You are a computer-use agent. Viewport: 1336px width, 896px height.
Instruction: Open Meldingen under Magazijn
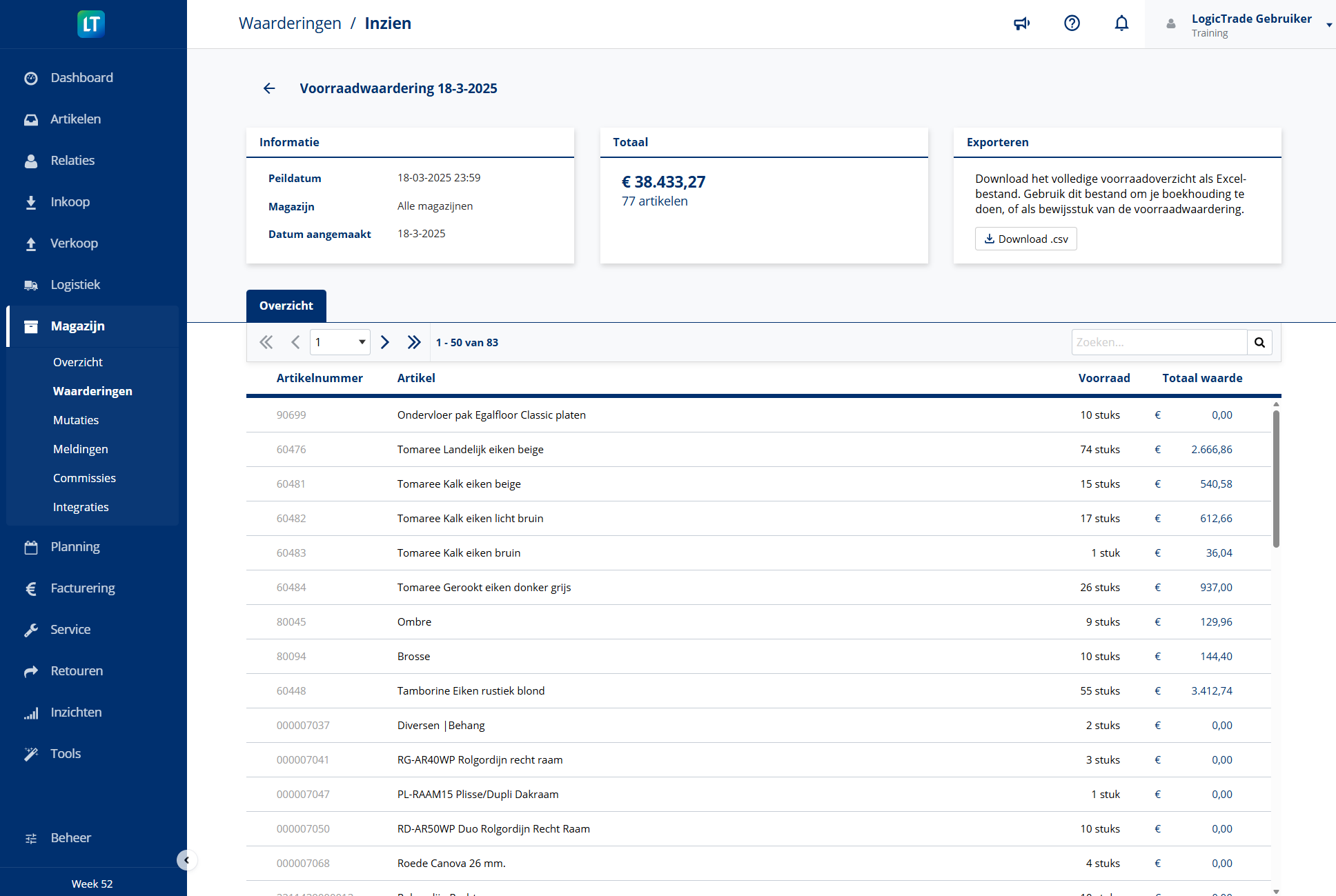80,448
